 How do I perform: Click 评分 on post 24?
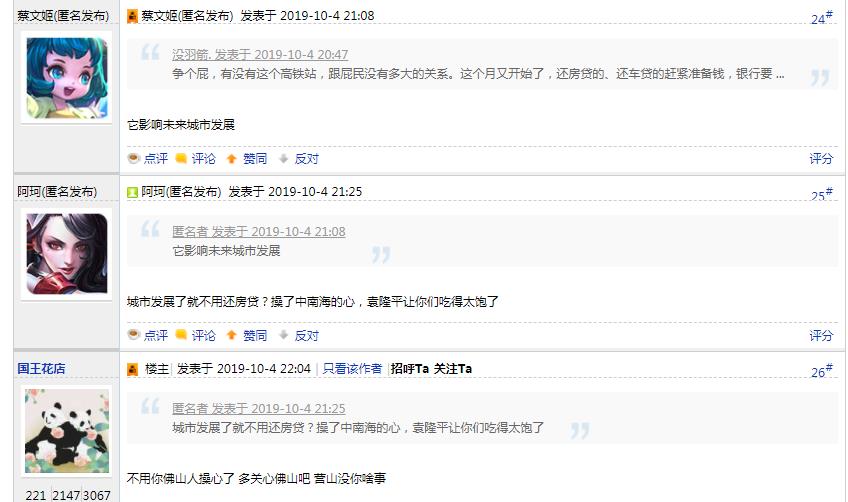[x=820, y=158]
